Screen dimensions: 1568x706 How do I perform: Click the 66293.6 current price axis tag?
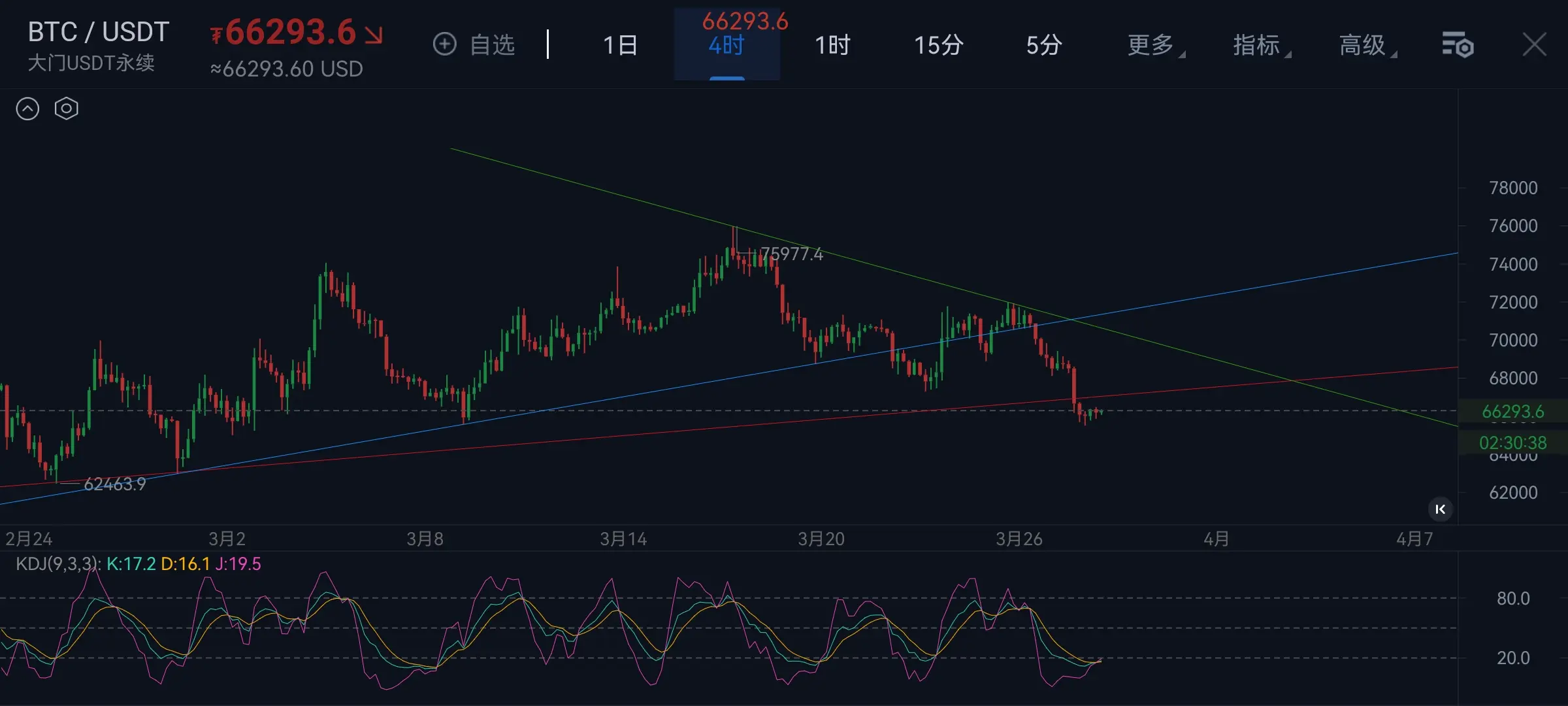(x=1512, y=411)
